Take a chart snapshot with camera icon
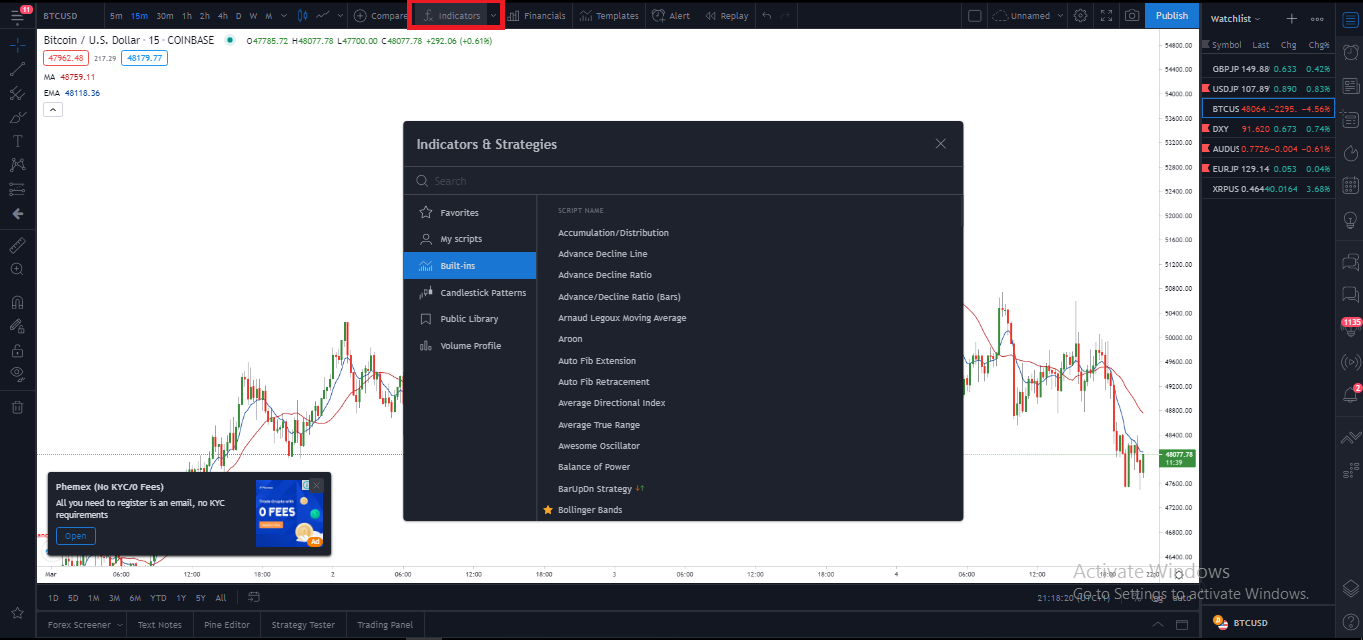 point(1132,16)
